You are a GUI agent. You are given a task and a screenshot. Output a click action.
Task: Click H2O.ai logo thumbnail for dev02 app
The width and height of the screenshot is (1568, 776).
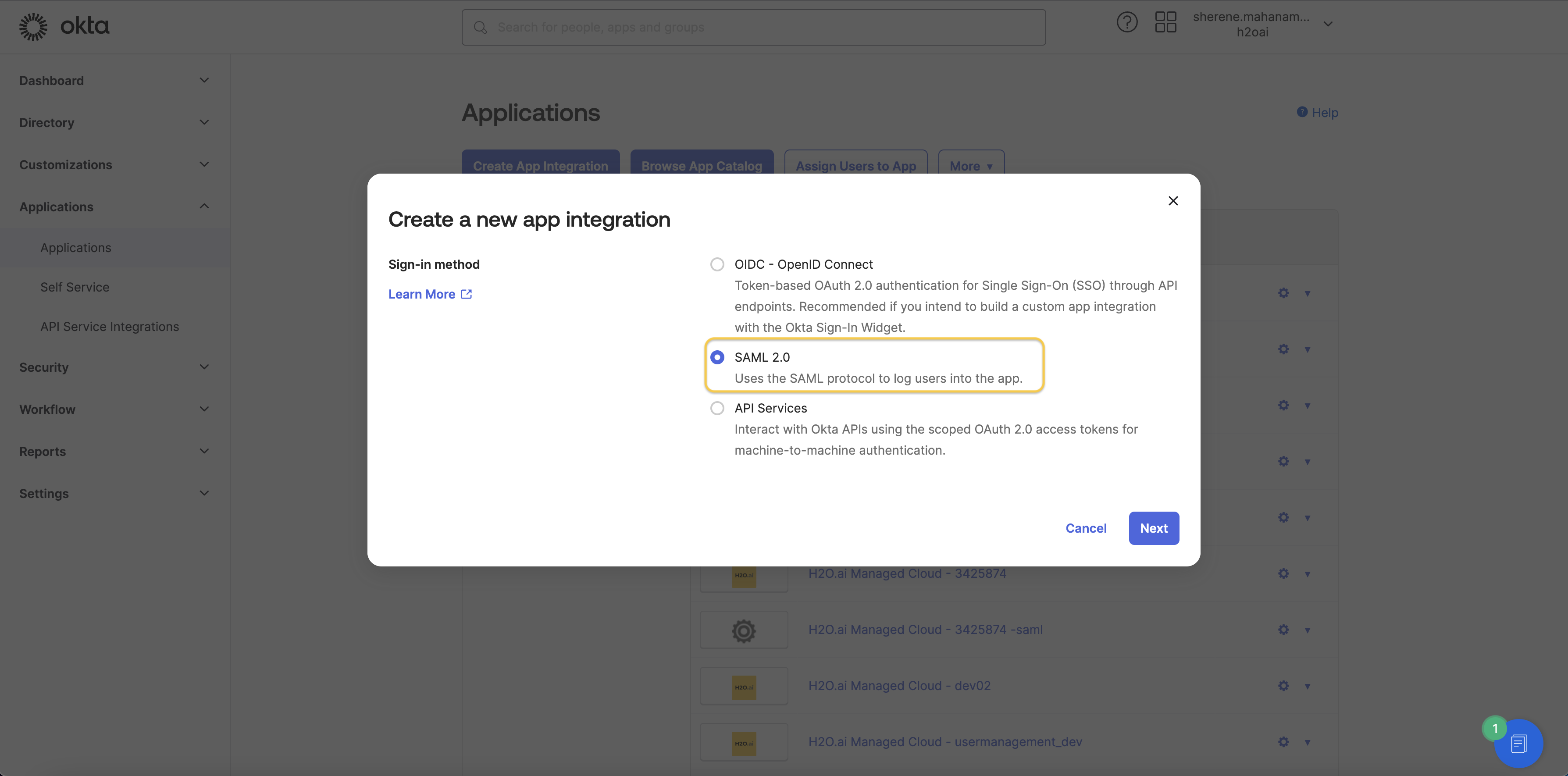tap(744, 687)
